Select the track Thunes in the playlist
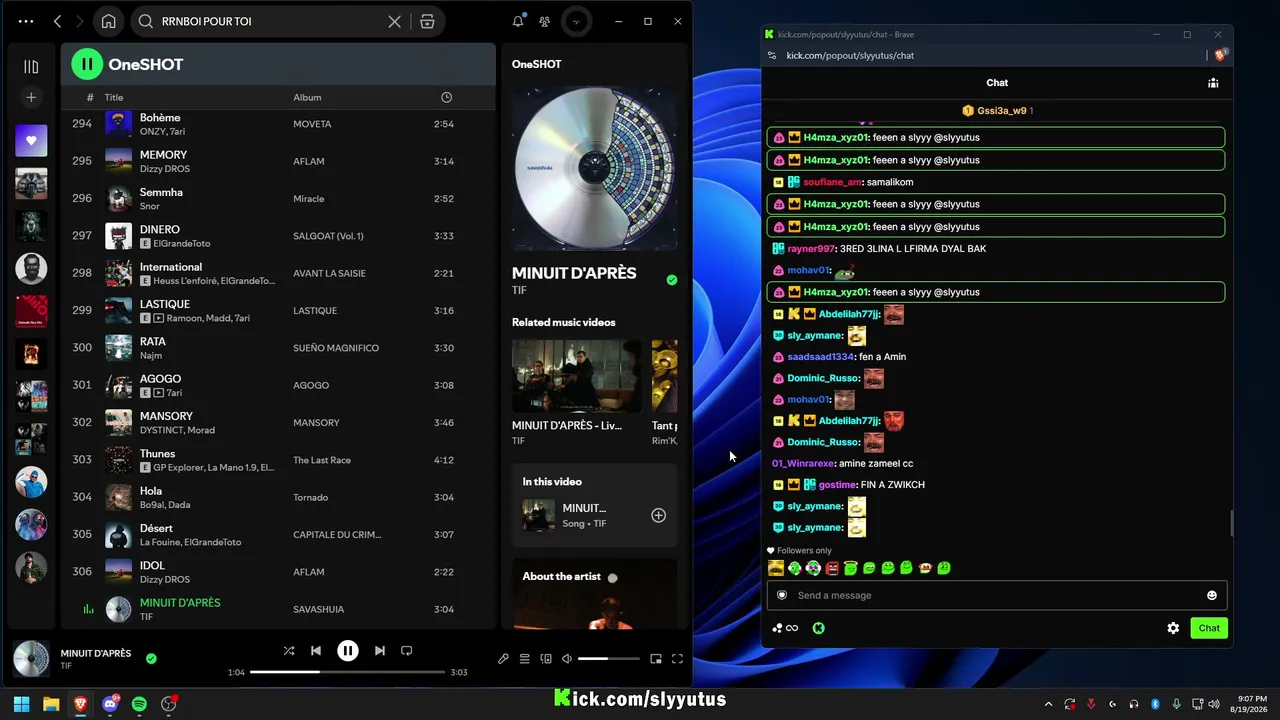Viewport: 1280px width, 720px height. coord(278,460)
